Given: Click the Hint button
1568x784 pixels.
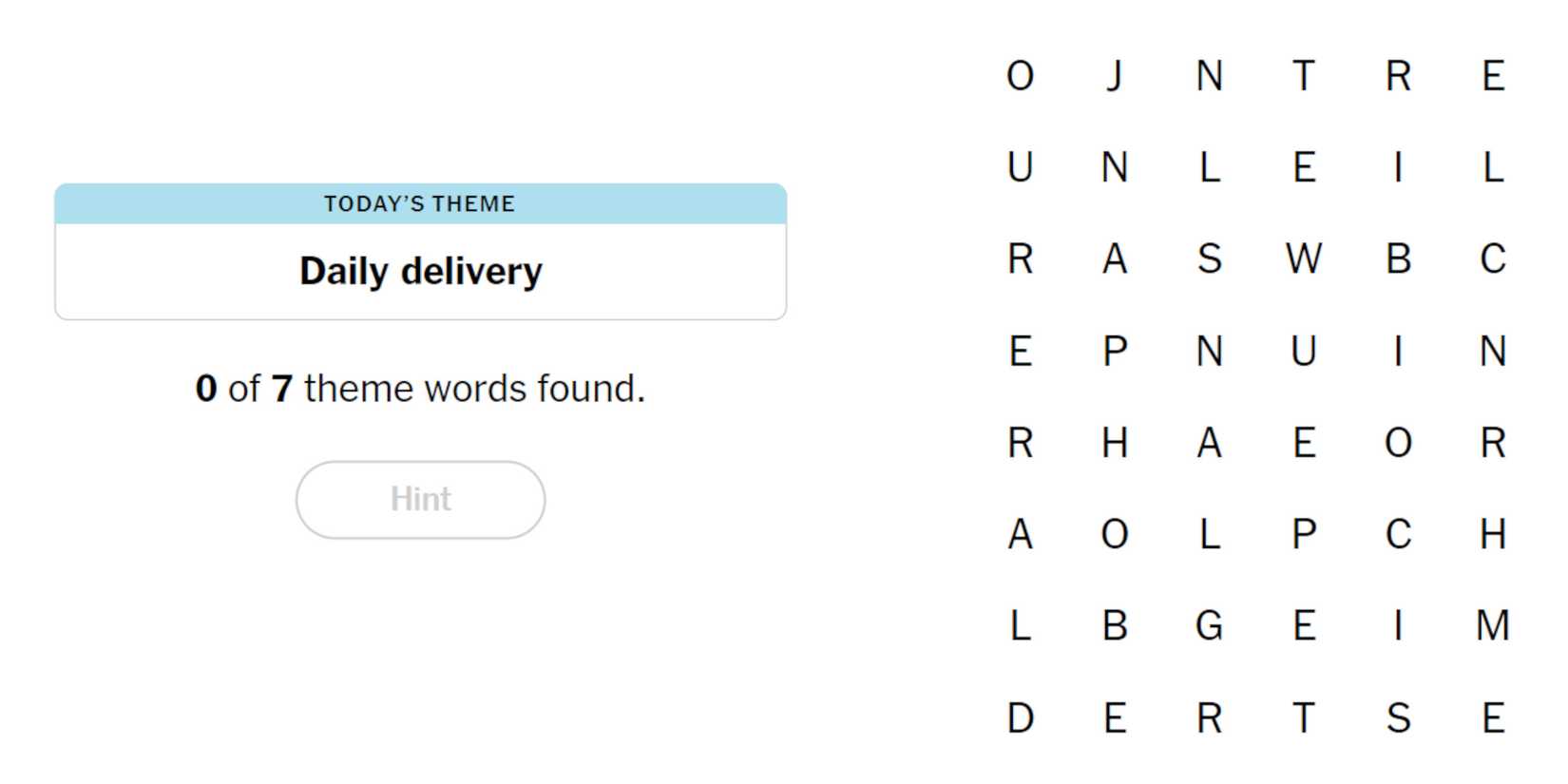Looking at the screenshot, I should click(x=420, y=500).
